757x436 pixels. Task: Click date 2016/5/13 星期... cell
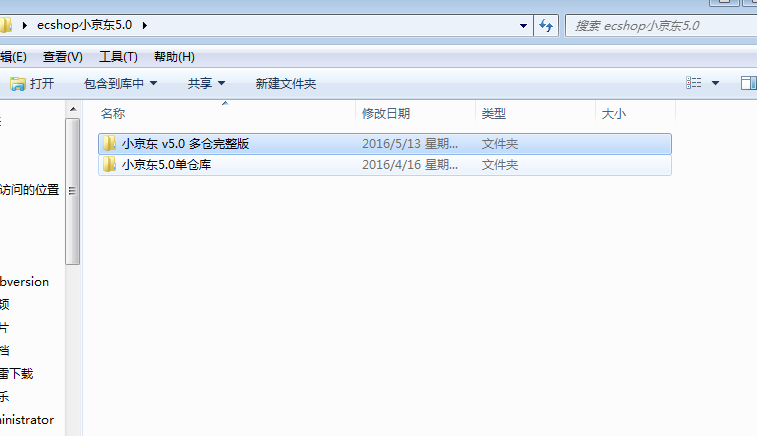pyautogui.click(x=410, y=144)
